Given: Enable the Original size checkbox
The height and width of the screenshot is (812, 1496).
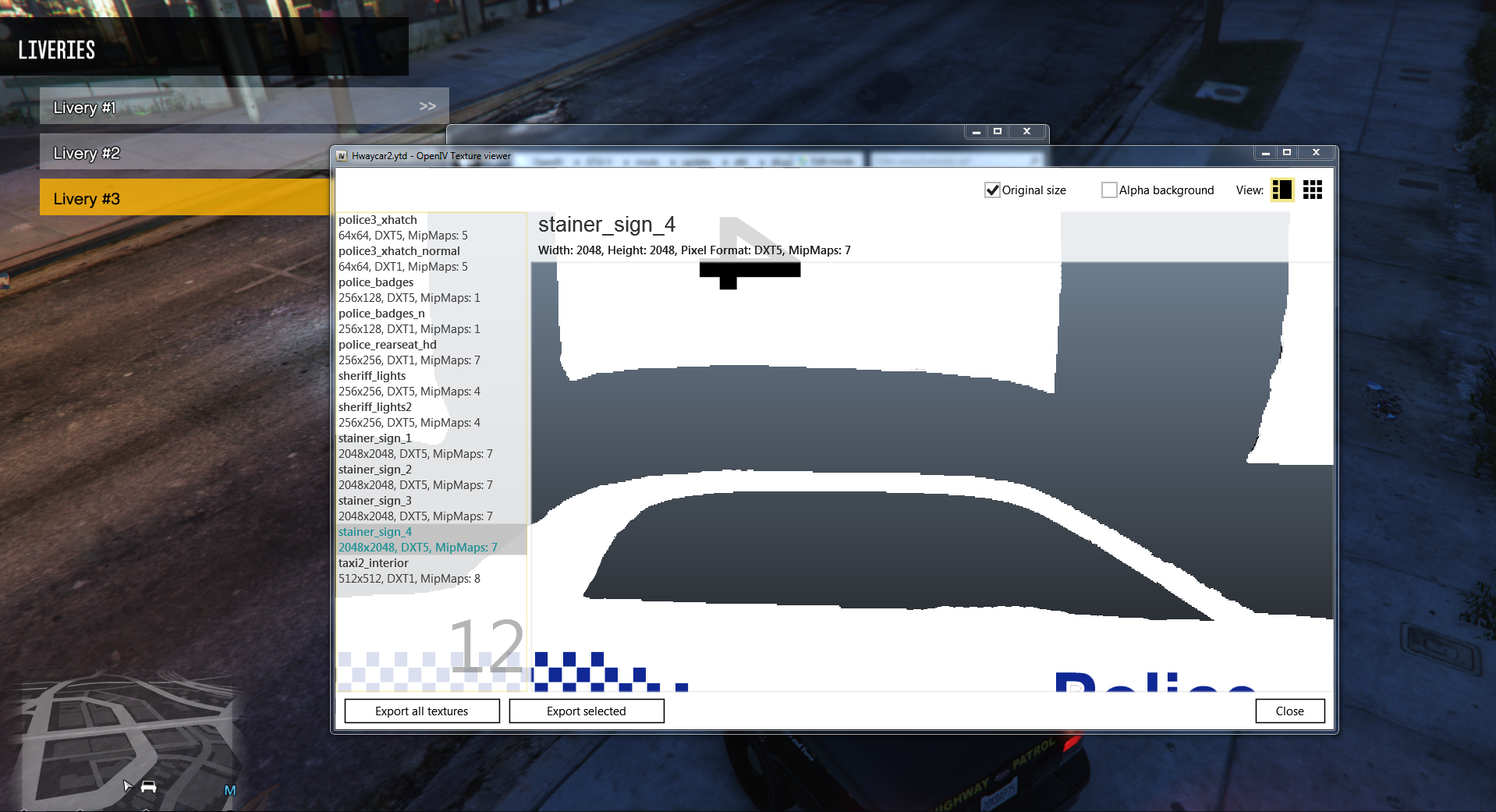Looking at the screenshot, I should point(992,190).
